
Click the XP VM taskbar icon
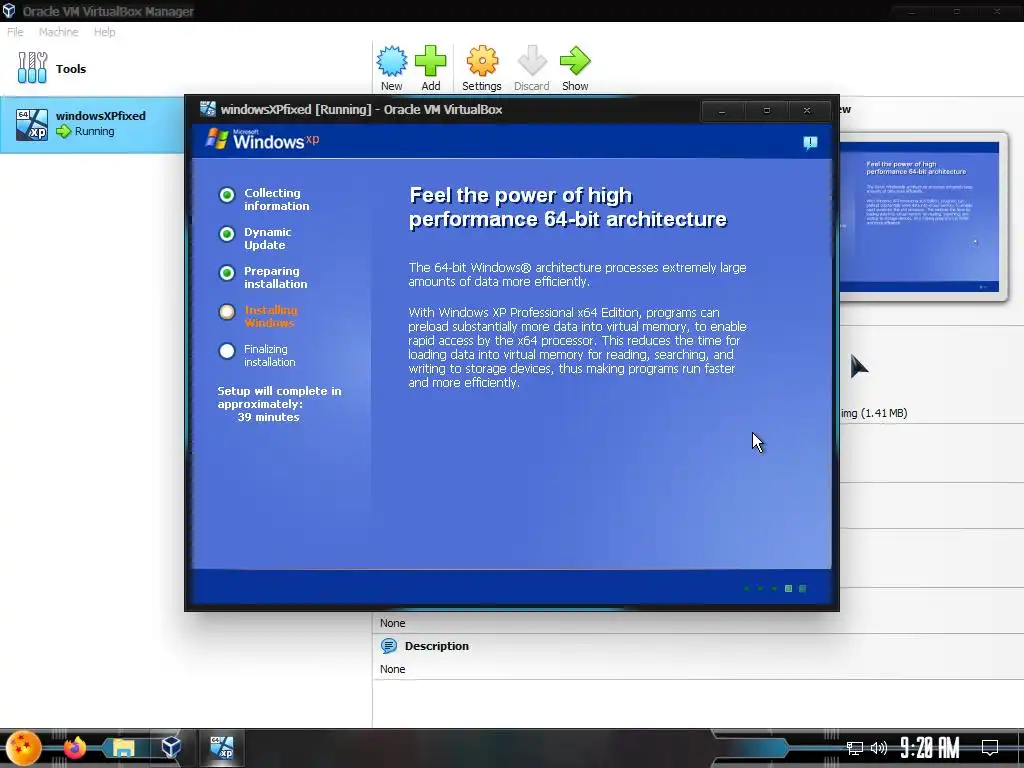click(x=221, y=747)
